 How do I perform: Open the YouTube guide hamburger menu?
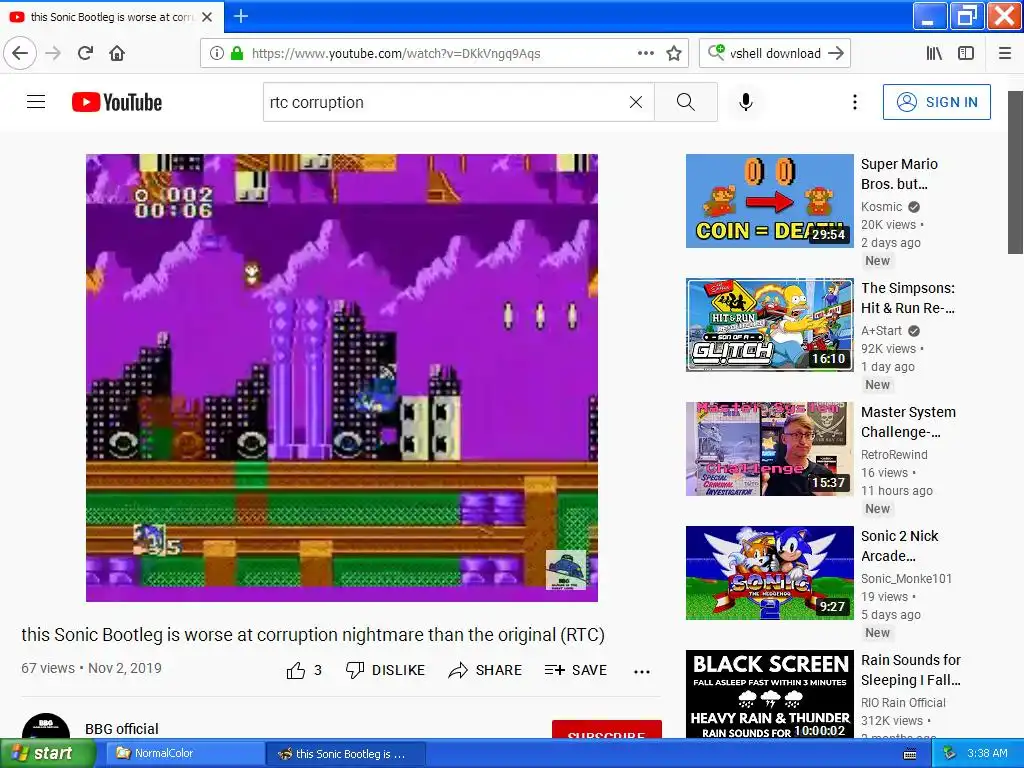click(36, 102)
